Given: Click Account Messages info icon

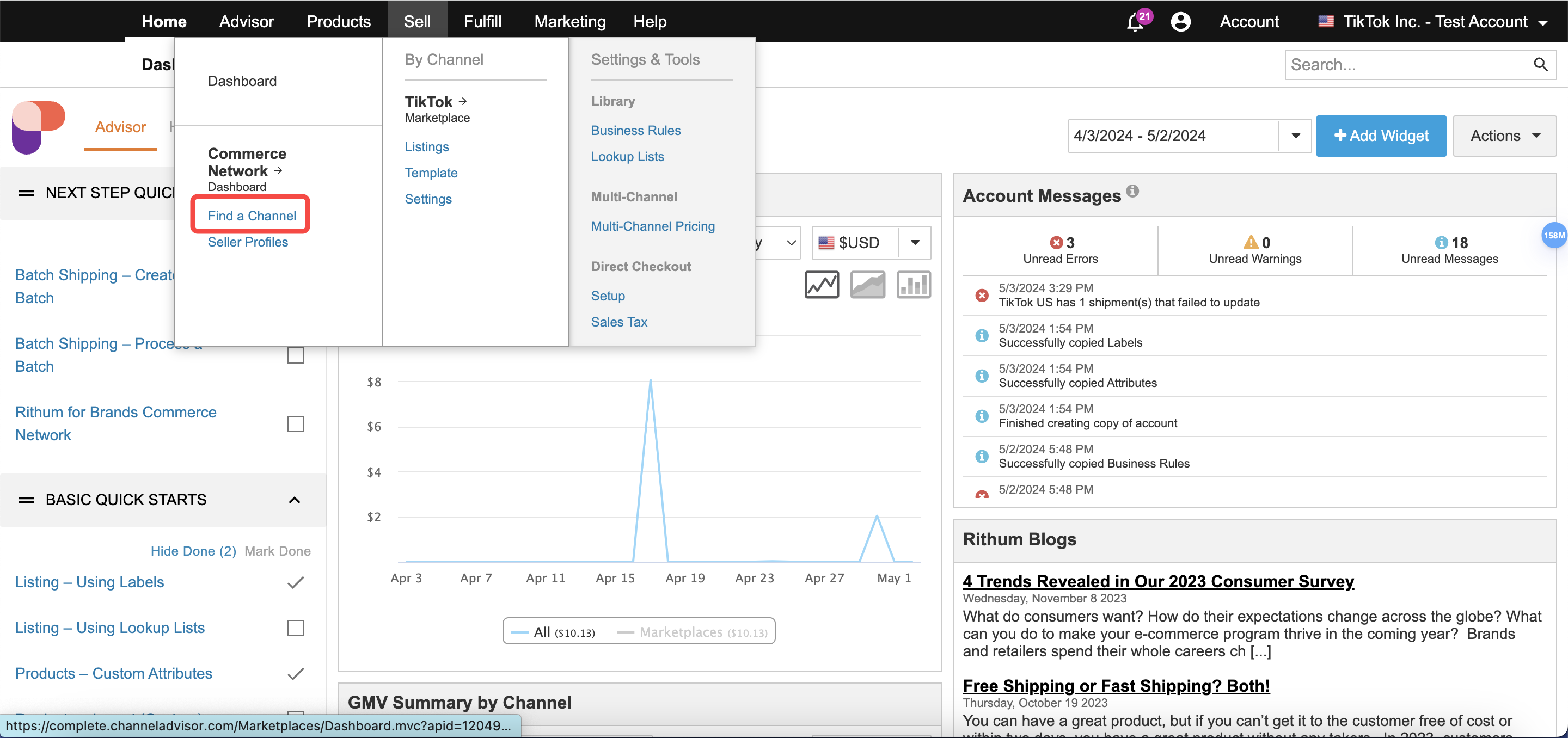Looking at the screenshot, I should 1132,191.
